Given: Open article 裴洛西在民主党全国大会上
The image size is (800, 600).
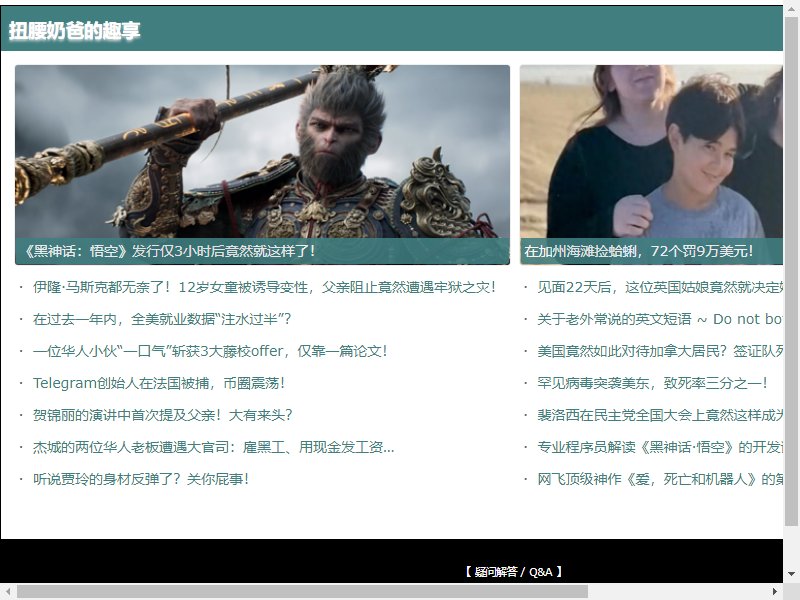Looking at the screenshot, I should click(660, 415).
